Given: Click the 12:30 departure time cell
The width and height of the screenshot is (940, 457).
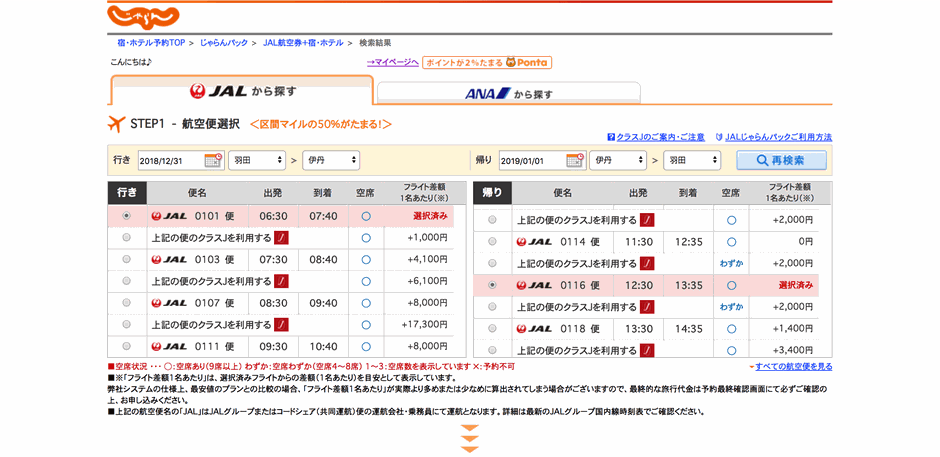Looking at the screenshot, I should click(639, 285).
